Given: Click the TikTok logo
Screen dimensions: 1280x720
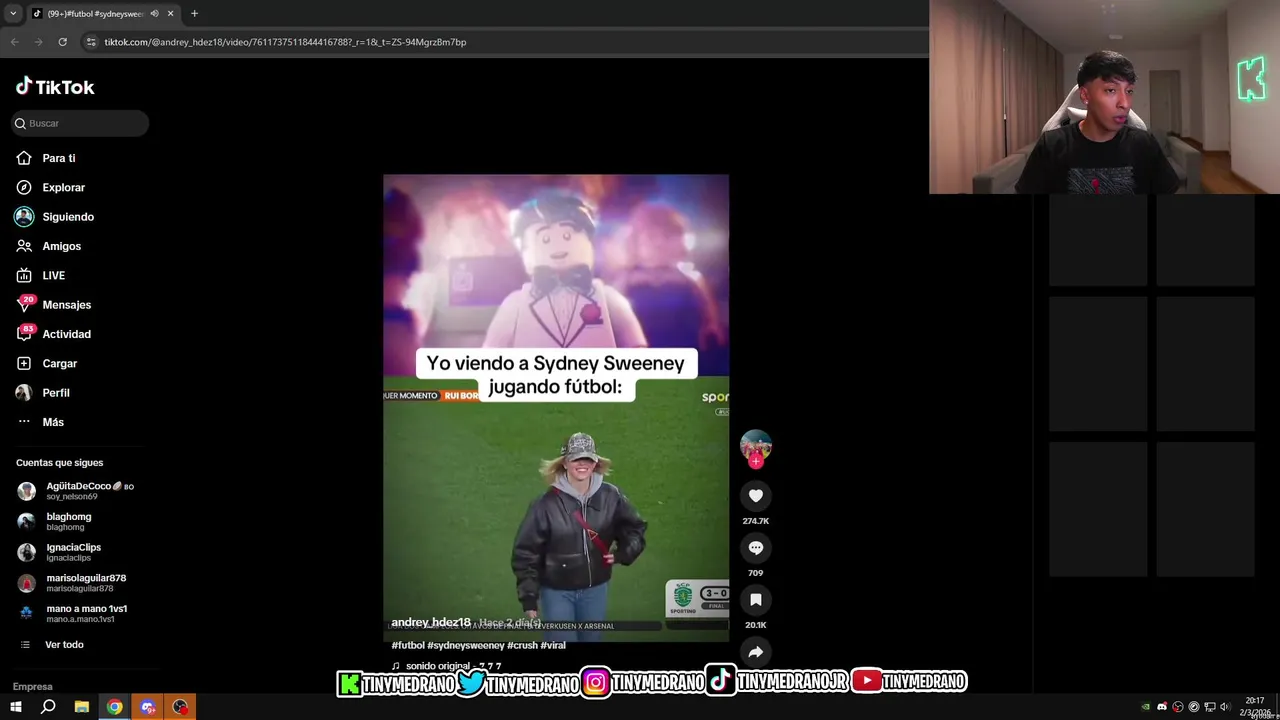Looking at the screenshot, I should click(55, 87).
